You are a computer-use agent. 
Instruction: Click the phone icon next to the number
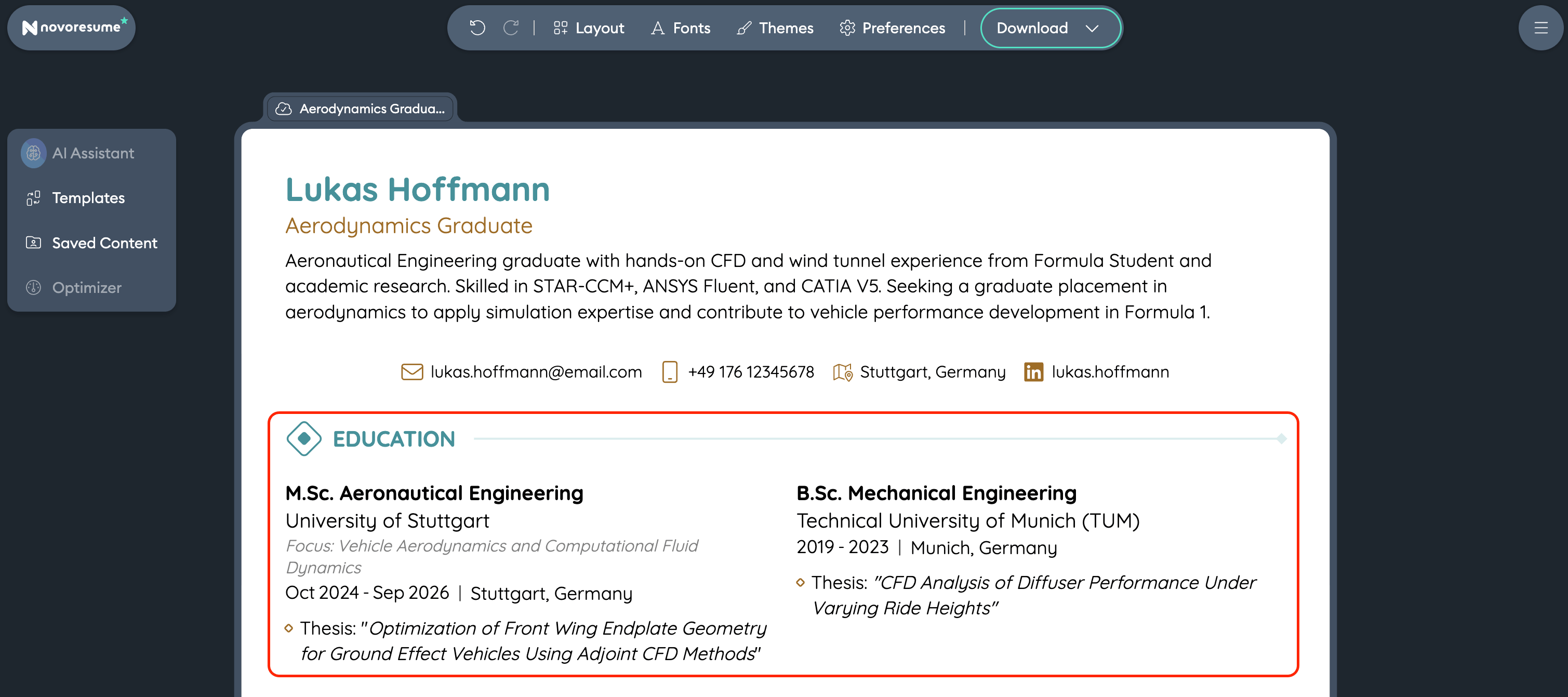(x=670, y=371)
